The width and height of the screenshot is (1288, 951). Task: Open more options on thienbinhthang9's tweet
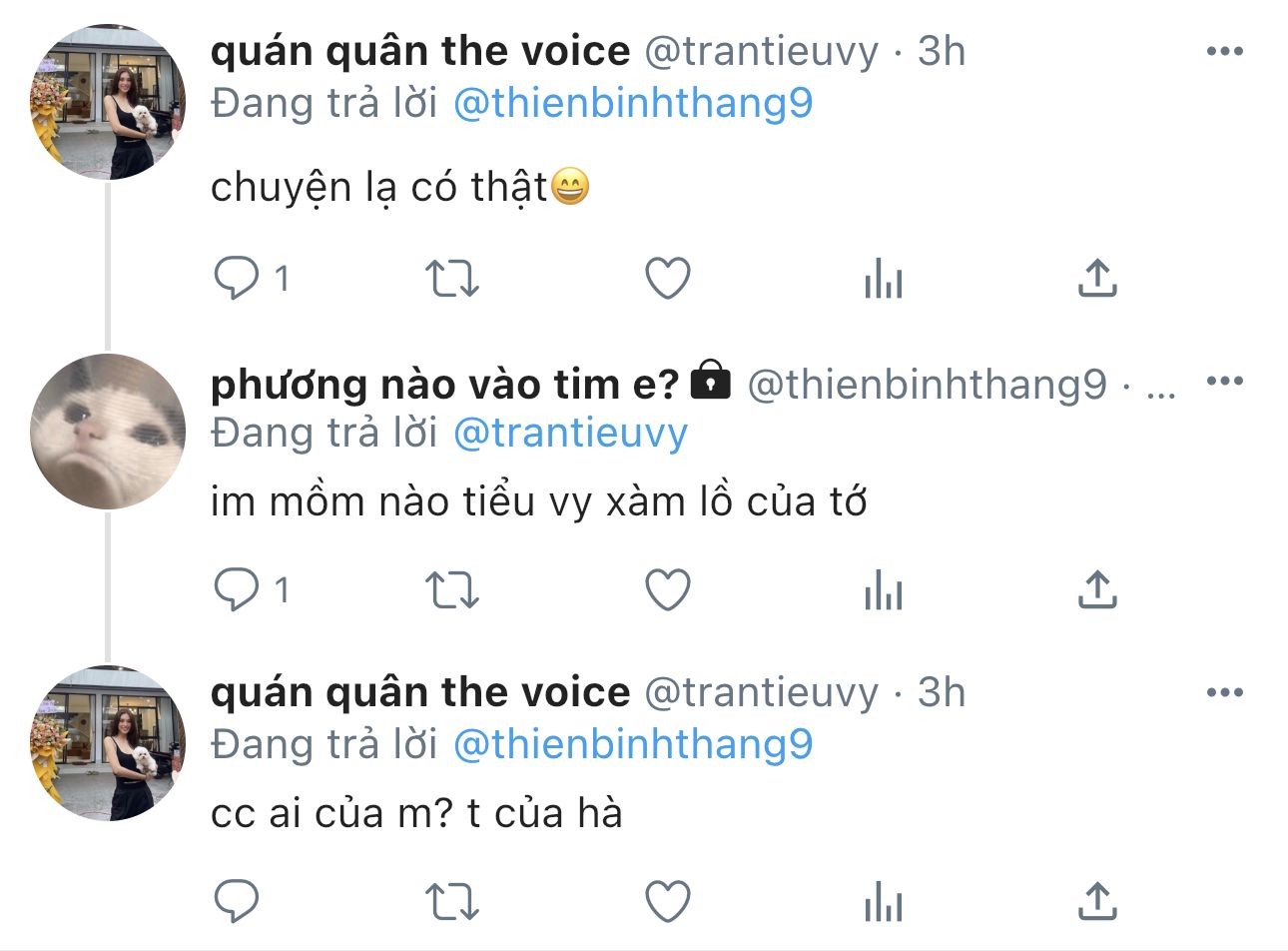coord(1224,381)
